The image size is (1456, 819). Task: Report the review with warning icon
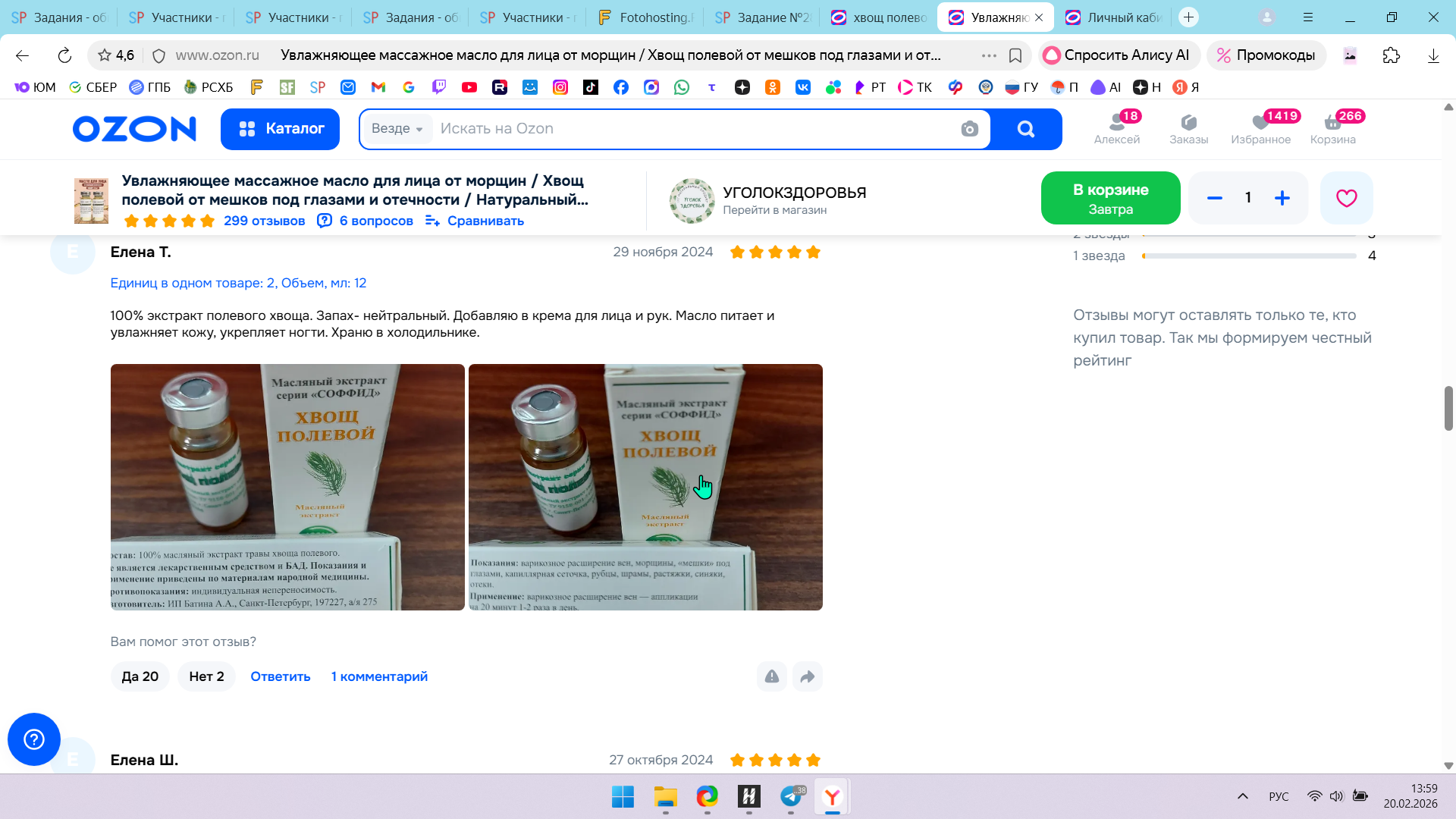click(771, 676)
